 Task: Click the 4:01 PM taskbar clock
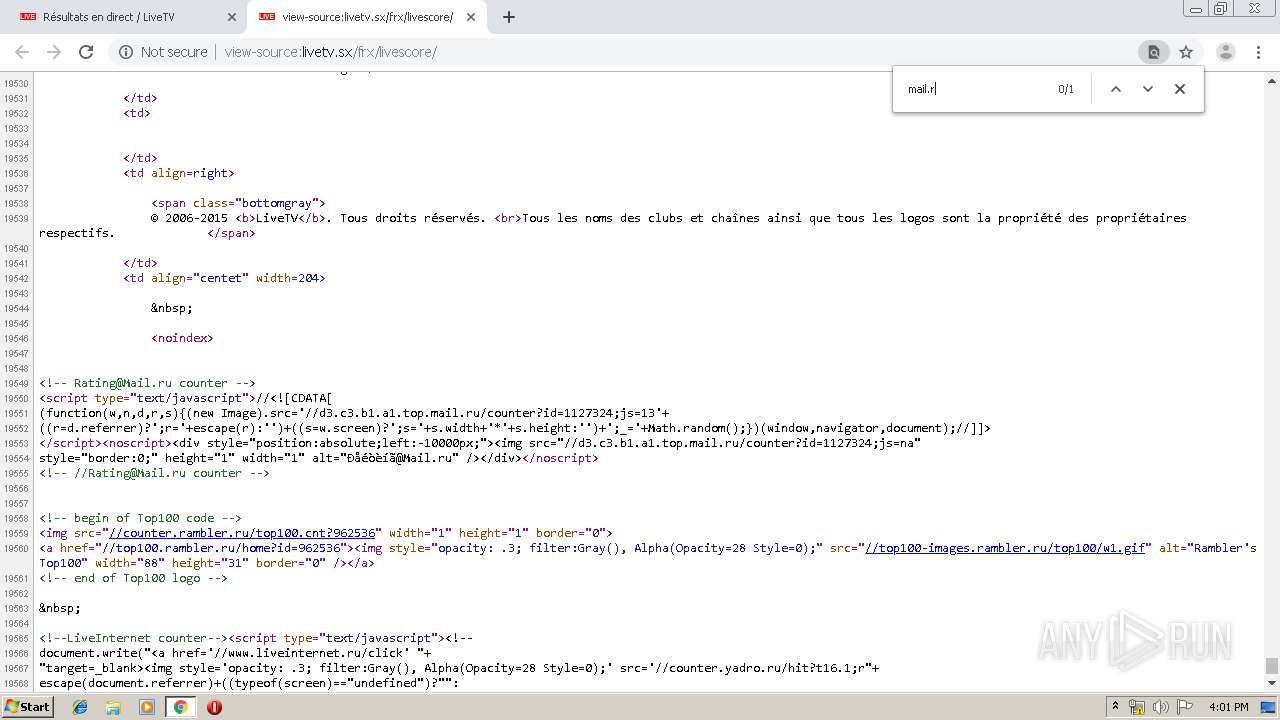(1228, 707)
